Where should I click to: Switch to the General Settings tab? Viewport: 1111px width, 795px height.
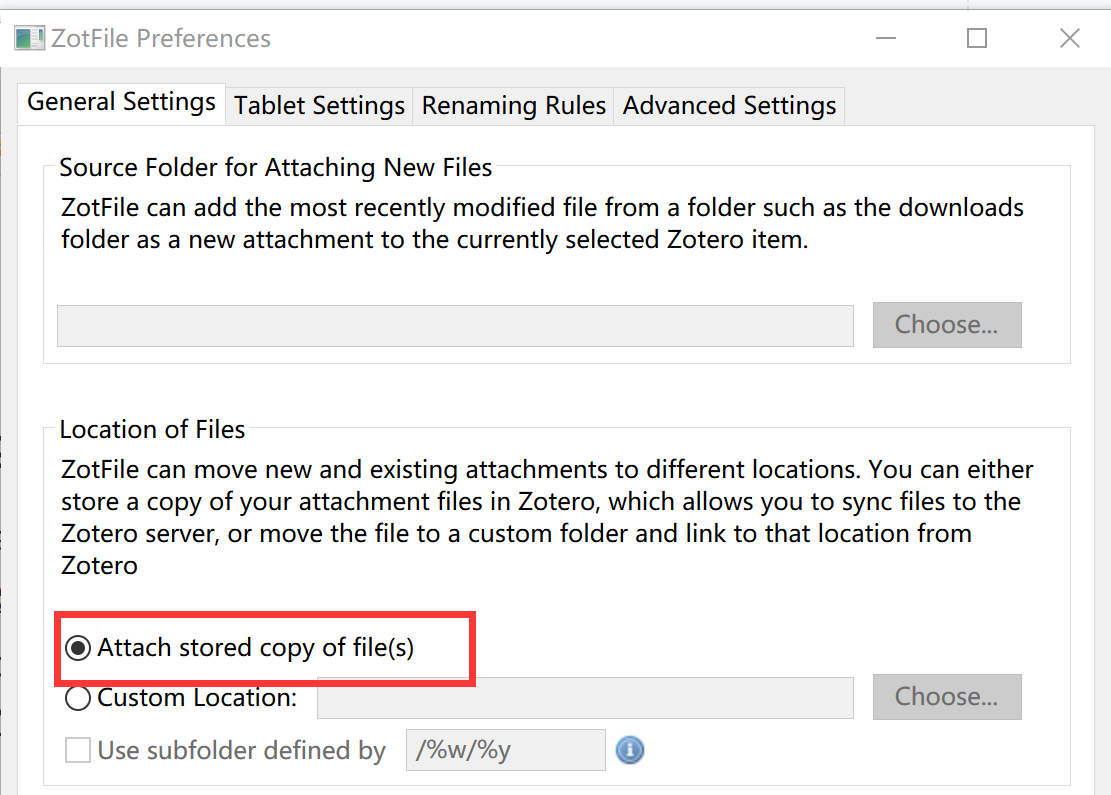(x=121, y=102)
